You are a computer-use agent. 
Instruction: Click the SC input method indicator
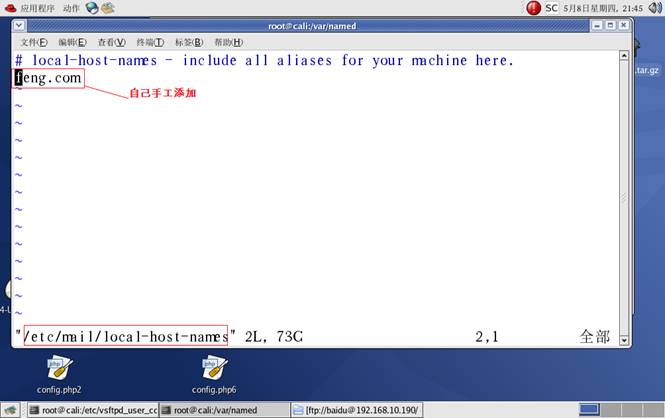click(551, 8)
